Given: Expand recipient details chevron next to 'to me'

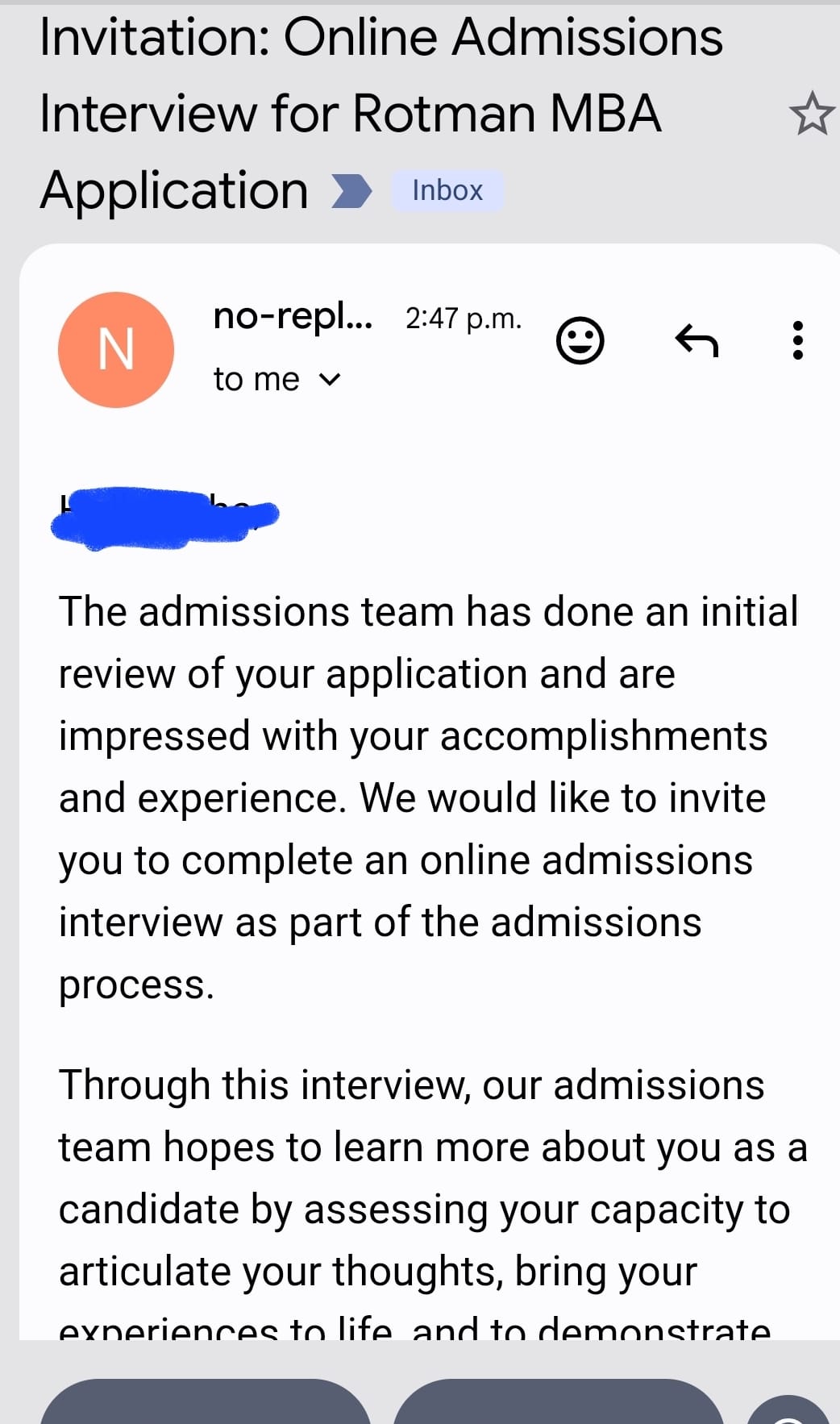Looking at the screenshot, I should (330, 379).
